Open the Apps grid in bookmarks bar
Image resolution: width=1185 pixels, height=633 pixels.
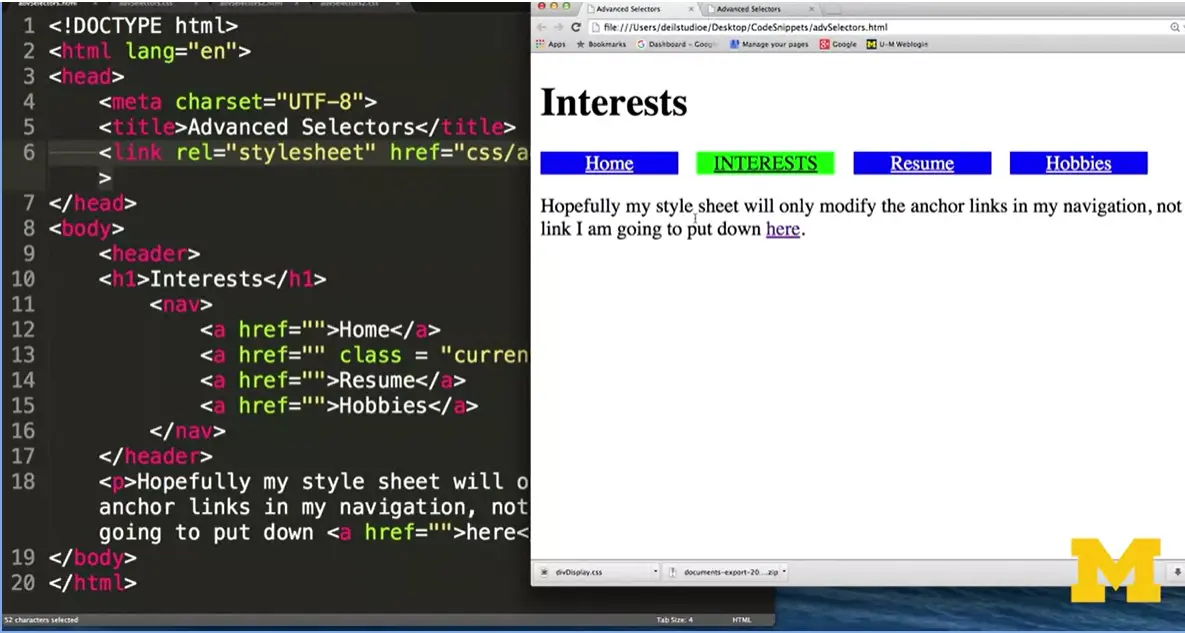click(x=550, y=44)
